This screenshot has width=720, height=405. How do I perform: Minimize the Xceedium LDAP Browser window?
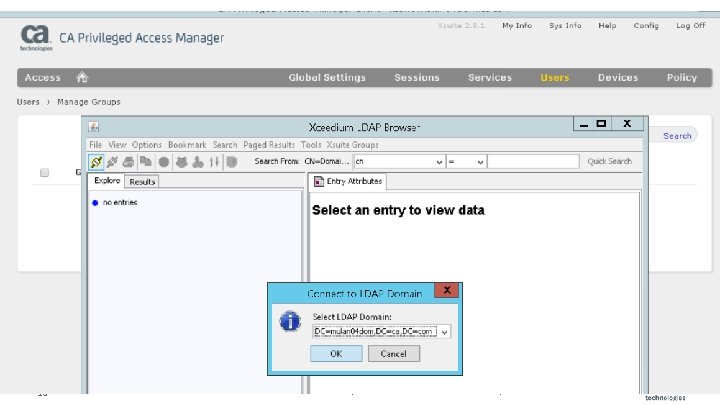pos(584,124)
